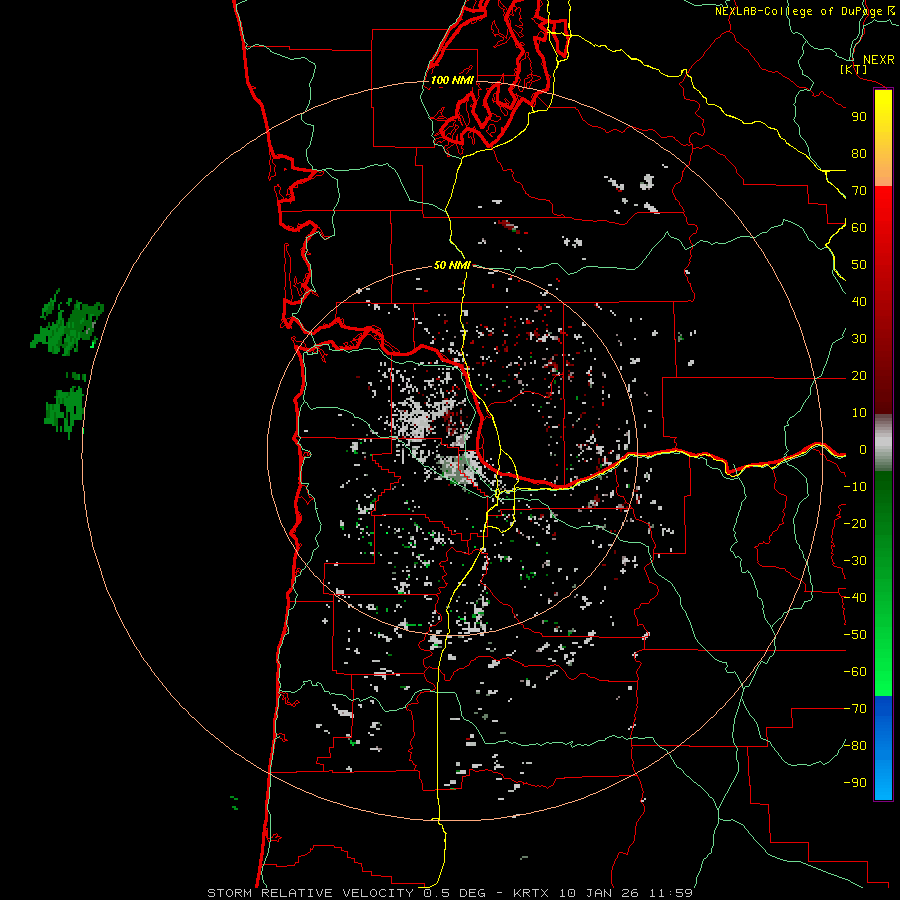Select the -40 value on velocity scale

pyautogui.click(x=855, y=598)
